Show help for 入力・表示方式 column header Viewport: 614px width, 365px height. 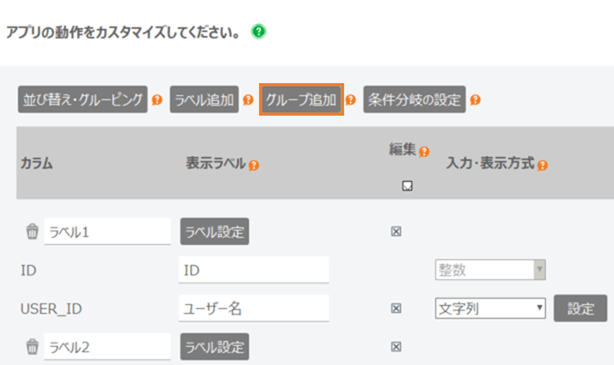tap(542, 165)
